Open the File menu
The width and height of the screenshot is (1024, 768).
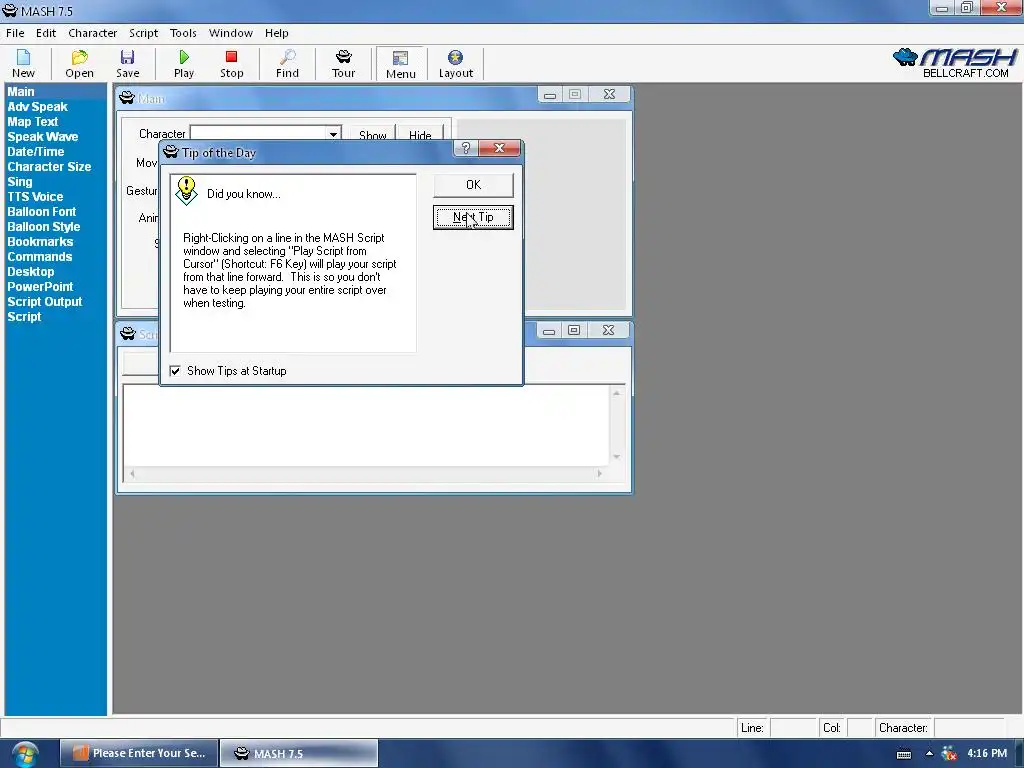15,33
